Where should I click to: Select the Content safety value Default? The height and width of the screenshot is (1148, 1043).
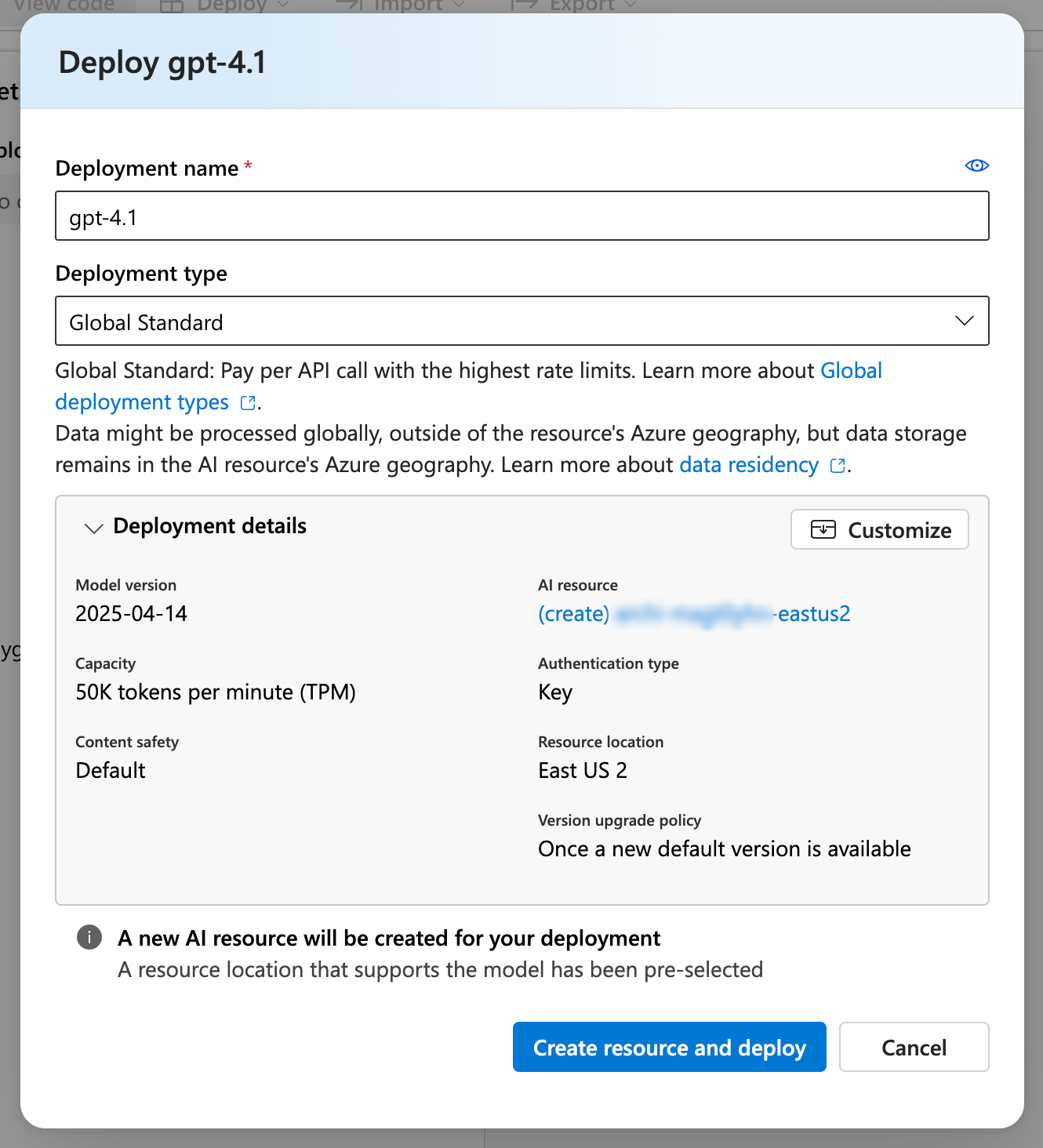tap(111, 771)
